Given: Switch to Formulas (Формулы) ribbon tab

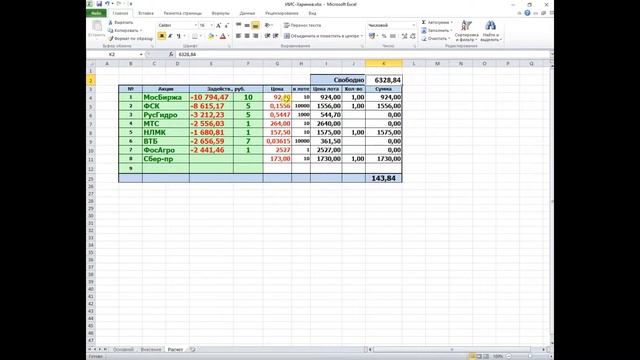Looking at the screenshot, I should (220, 13).
